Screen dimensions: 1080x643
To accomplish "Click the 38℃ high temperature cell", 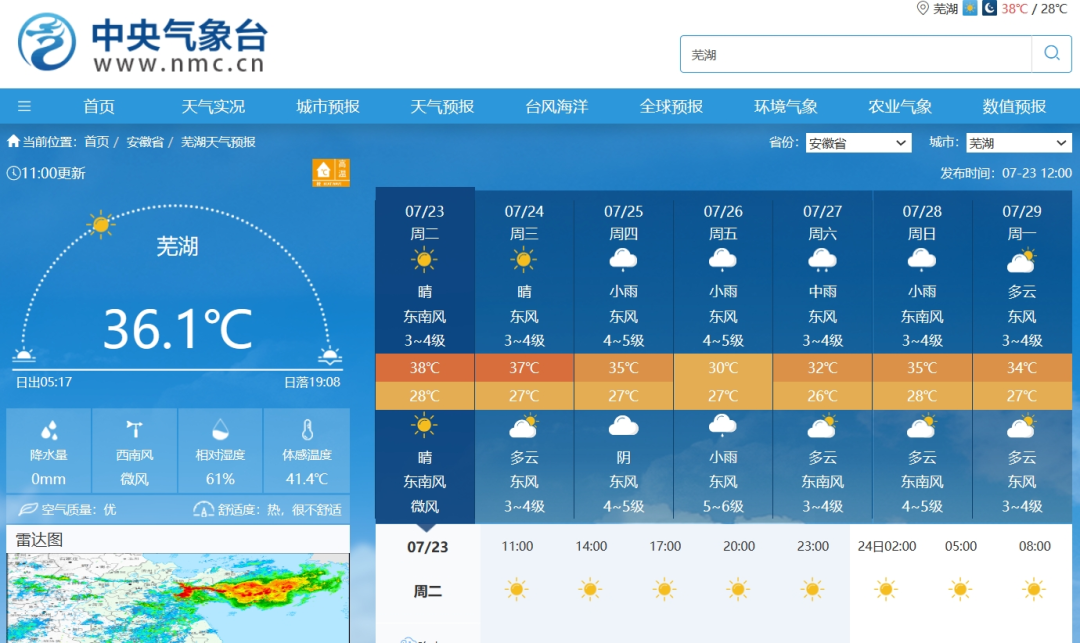I will coord(424,368).
